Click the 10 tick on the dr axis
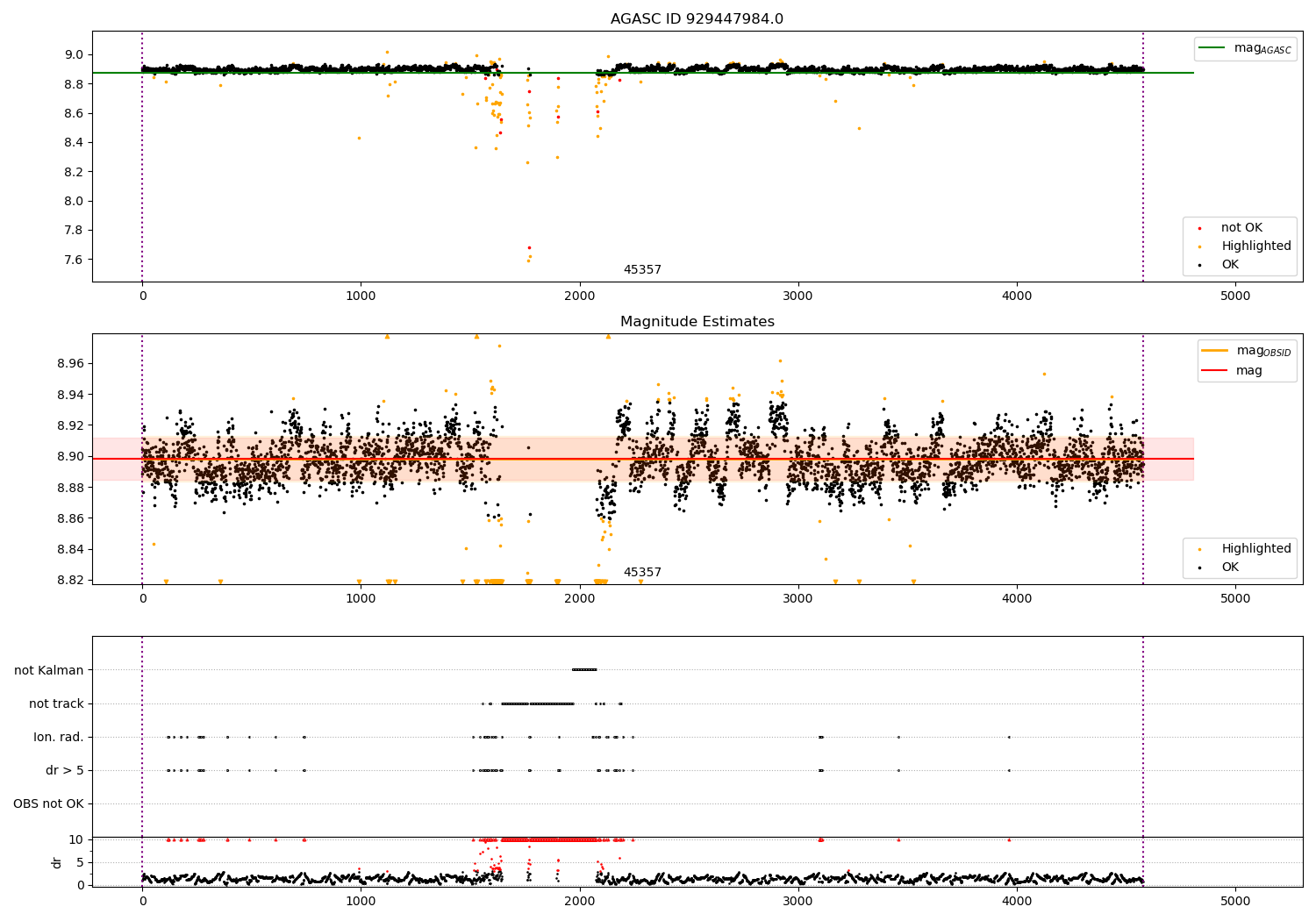The width and height of the screenshot is (1316, 921). [76, 839]
